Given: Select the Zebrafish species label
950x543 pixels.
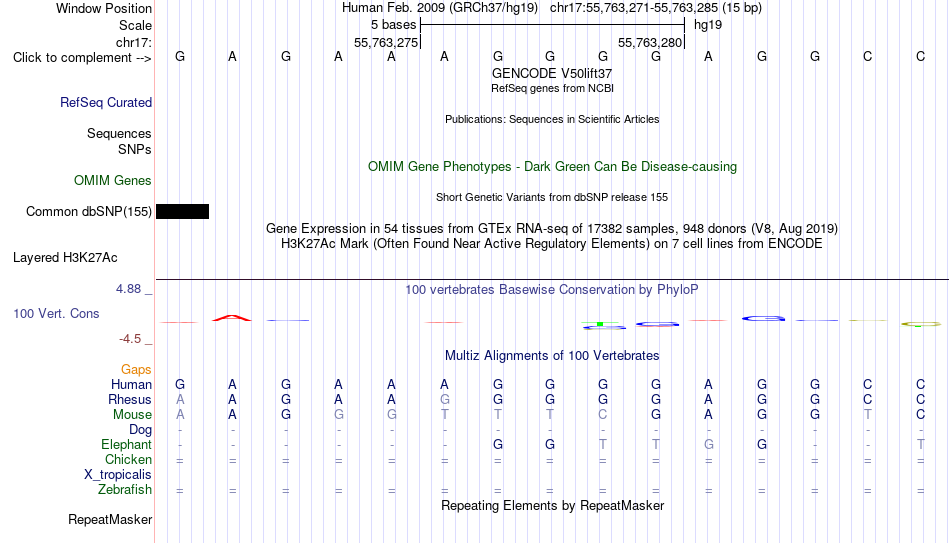Looking at the screenshot, I should point(125,490).
